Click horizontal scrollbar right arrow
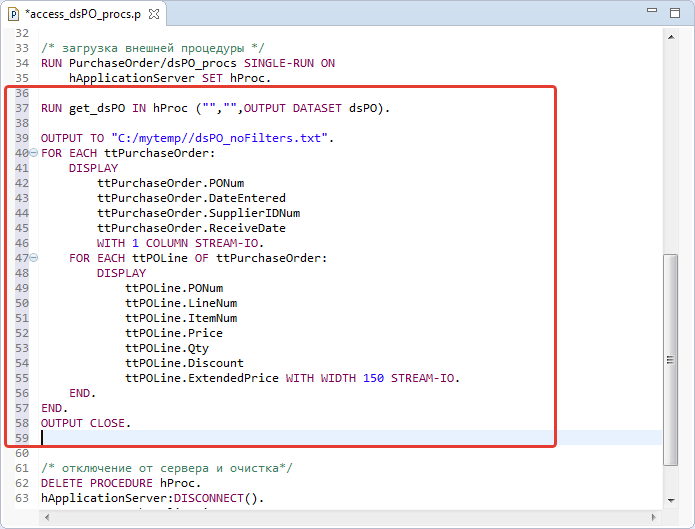 click(653, 517)
